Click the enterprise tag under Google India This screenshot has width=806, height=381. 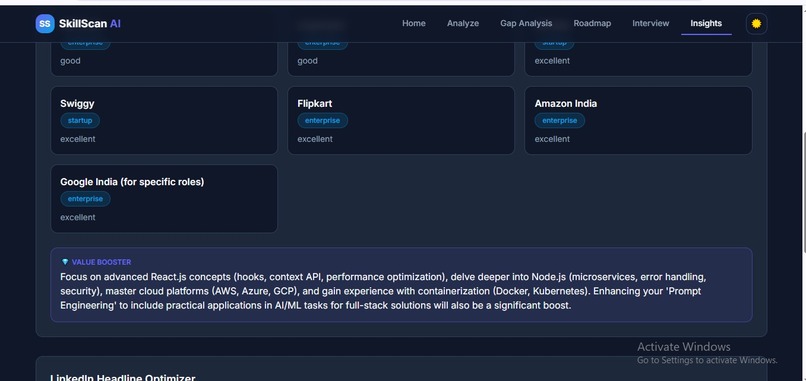coord(85,199)
